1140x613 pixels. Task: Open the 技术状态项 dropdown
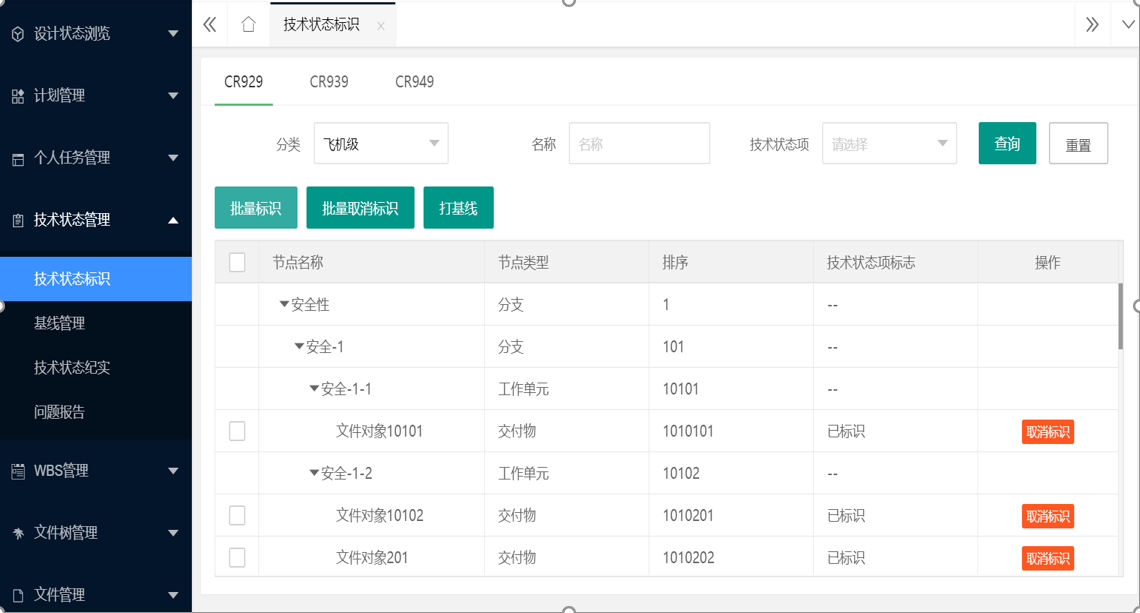tap(889, 144)
